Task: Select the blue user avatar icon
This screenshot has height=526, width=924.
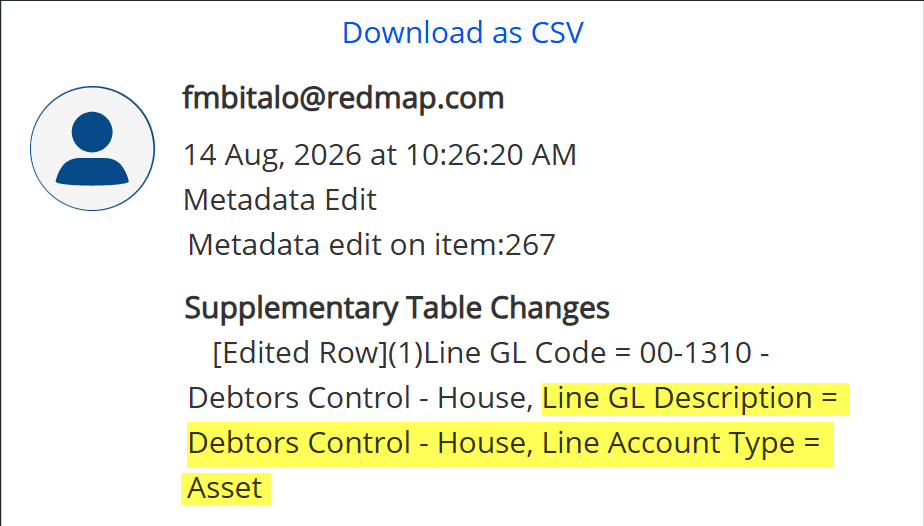Action: coord(93,148)
